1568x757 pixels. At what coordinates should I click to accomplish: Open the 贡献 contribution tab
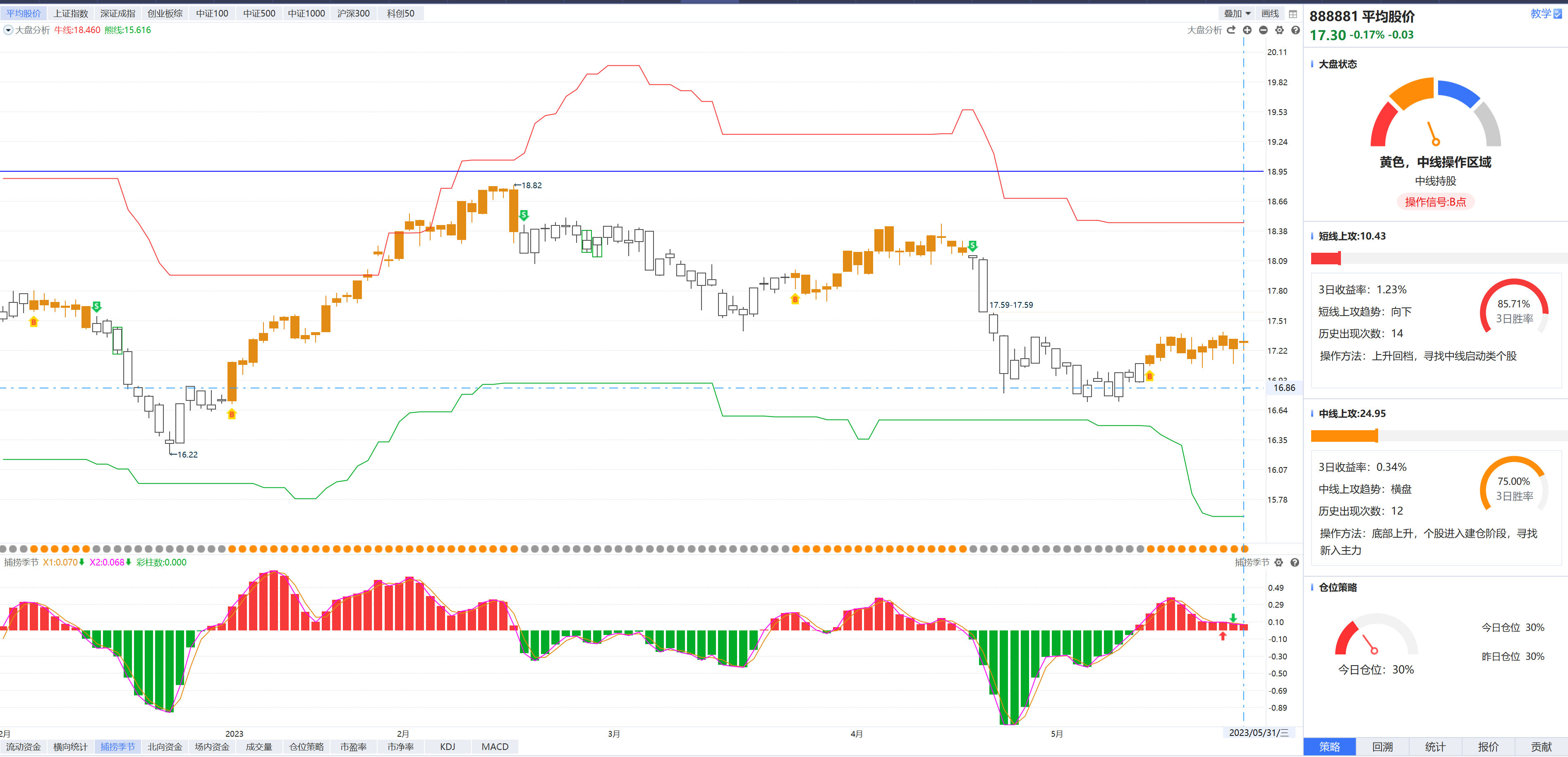(x=1541, y=747)
